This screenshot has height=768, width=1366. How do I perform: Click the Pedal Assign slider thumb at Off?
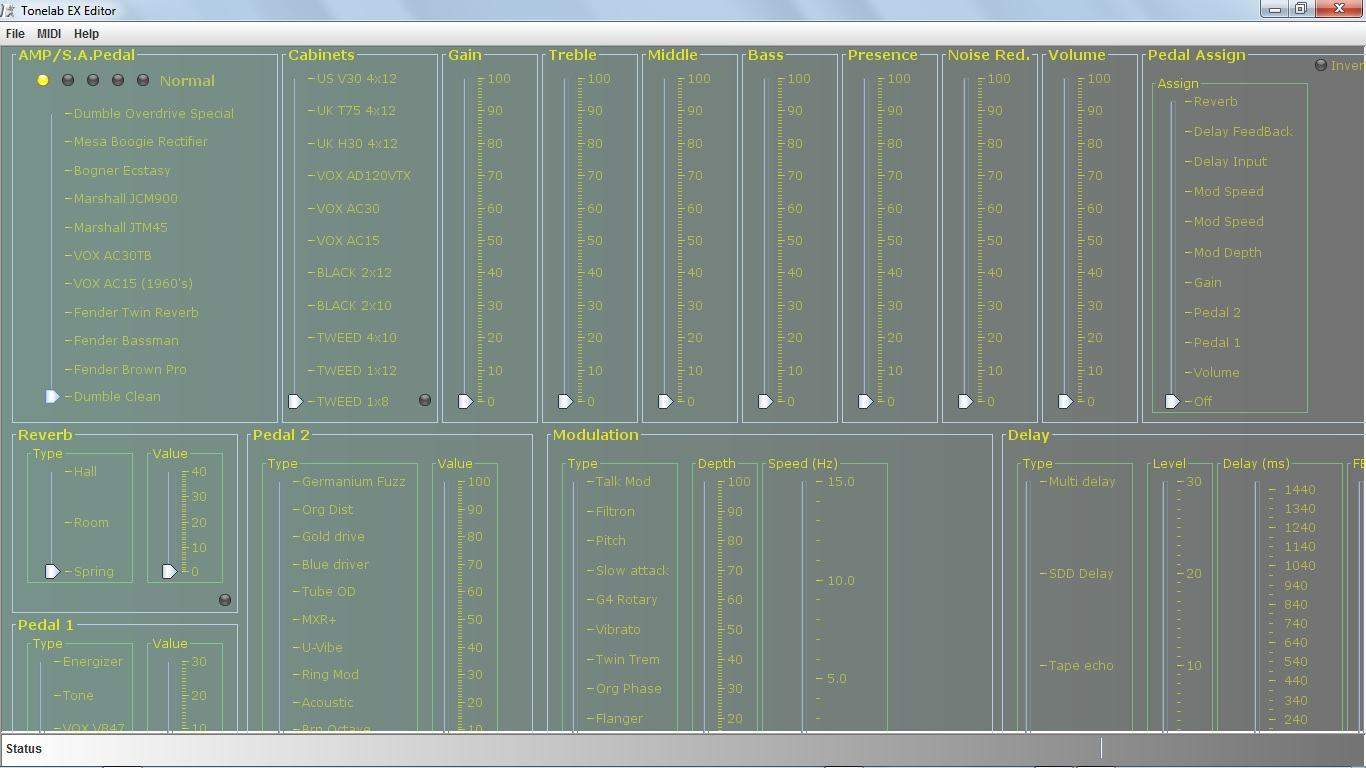pyautogui.click(x=1172, y=401)
